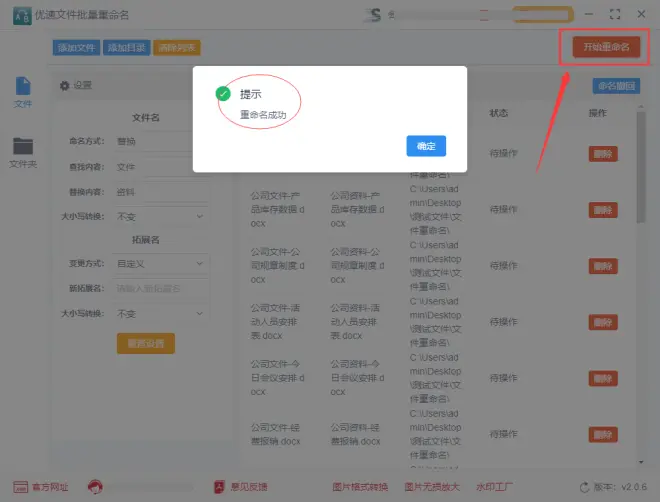
Task: Click the 开始重命名 button
Action: 606,47
